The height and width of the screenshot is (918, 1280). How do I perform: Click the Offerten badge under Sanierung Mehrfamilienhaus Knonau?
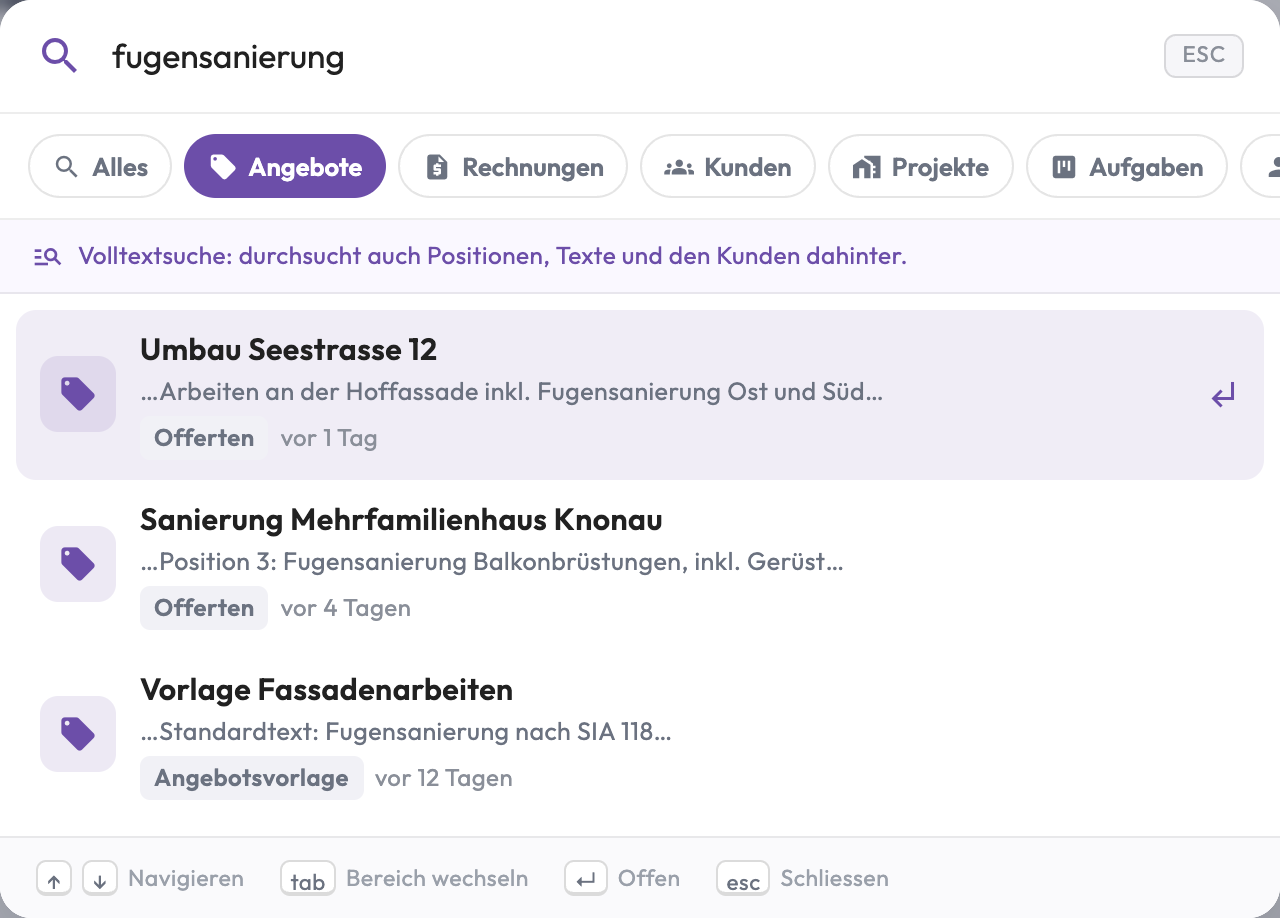(204, 608)
